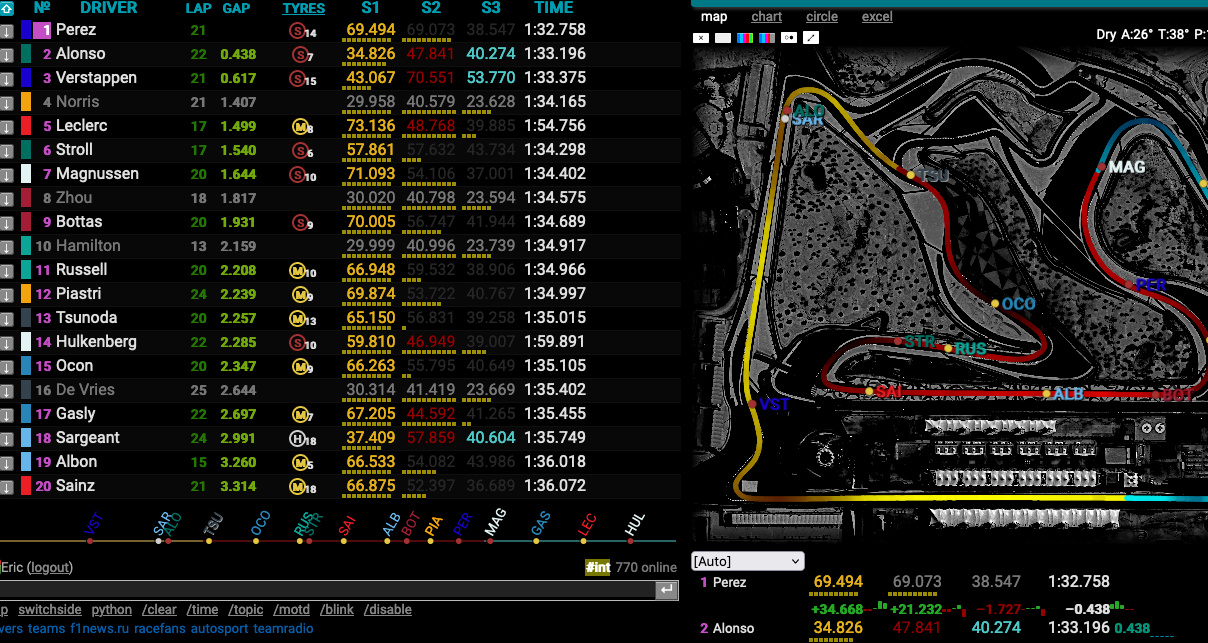Click the OCO label on the track map
This screenshot has width=1208, height=643.
1018,304
